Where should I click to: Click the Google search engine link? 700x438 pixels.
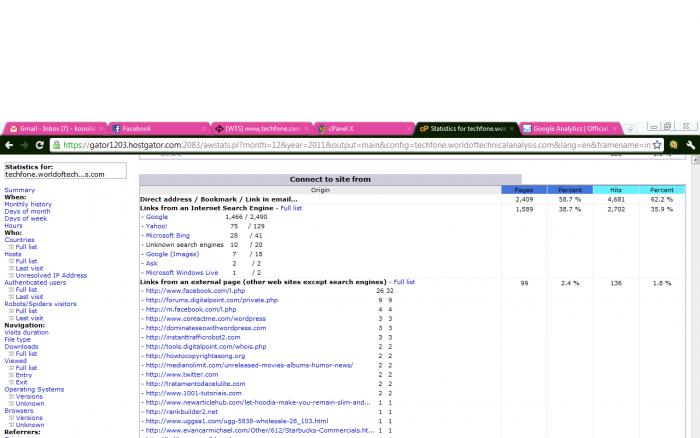157,217
